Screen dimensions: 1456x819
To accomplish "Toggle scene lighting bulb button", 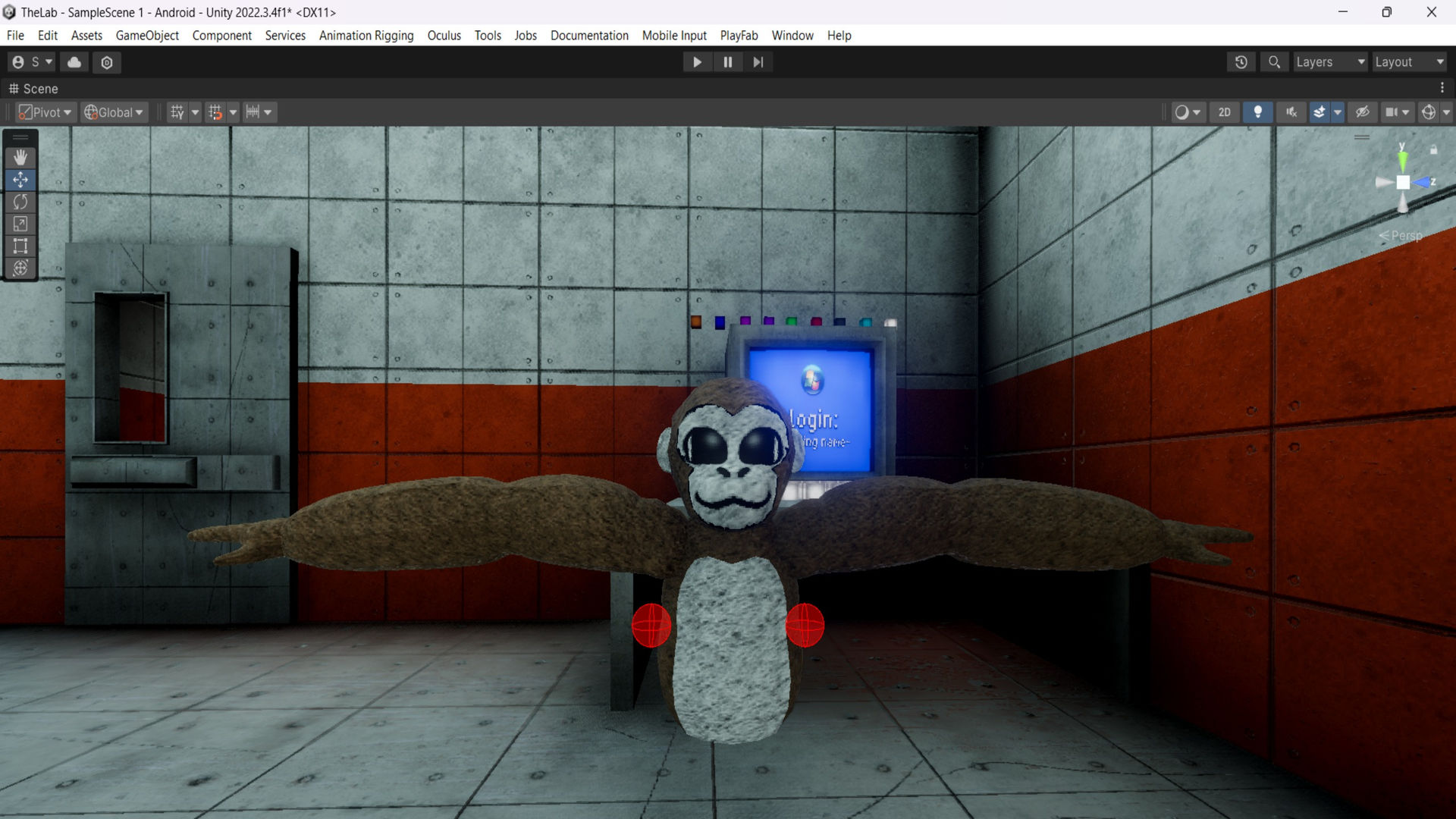I will pos(1258,112).
